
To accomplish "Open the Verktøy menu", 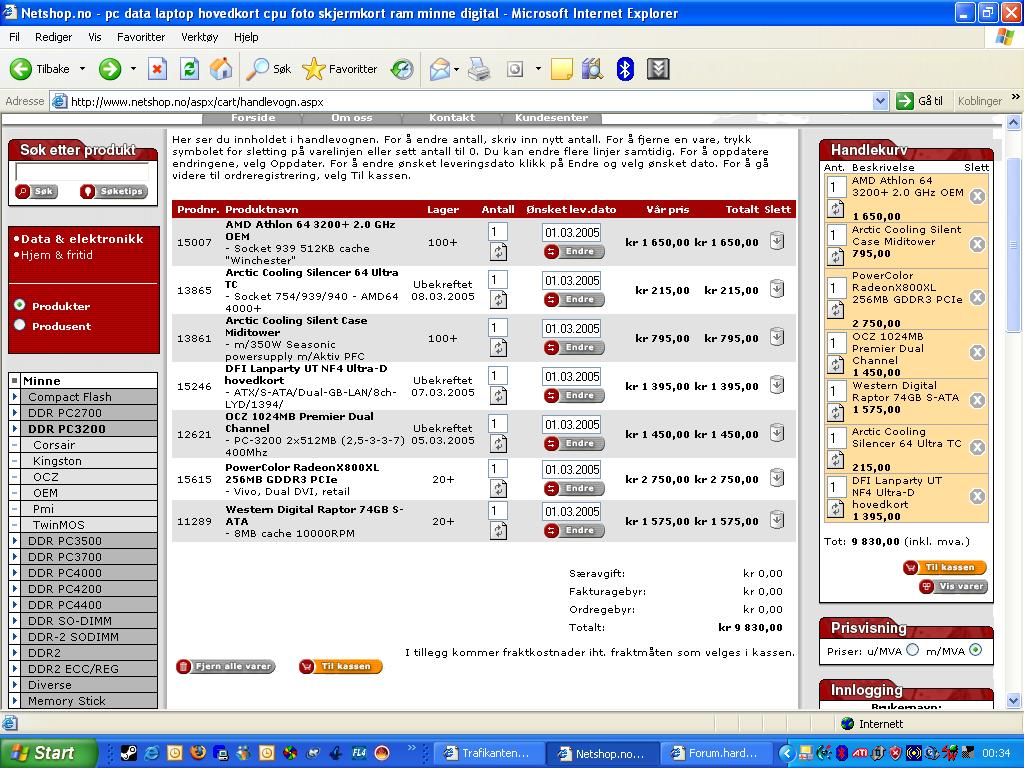I will (200, 37).
